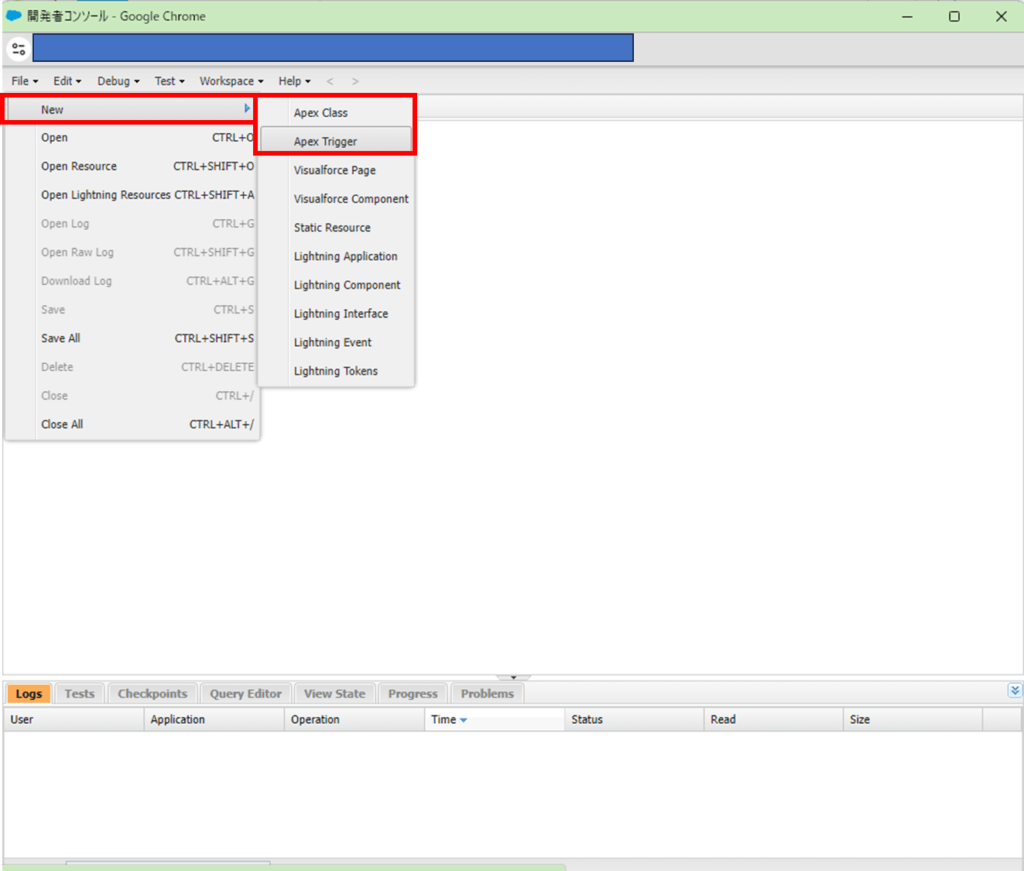
Task: Choose Apex Class in the submenu
Action: coord(321,113)
